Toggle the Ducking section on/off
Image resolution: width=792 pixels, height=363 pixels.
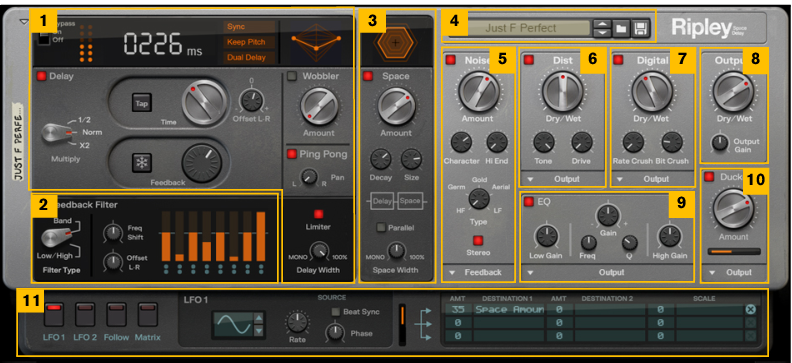click(x=710, y=177)
